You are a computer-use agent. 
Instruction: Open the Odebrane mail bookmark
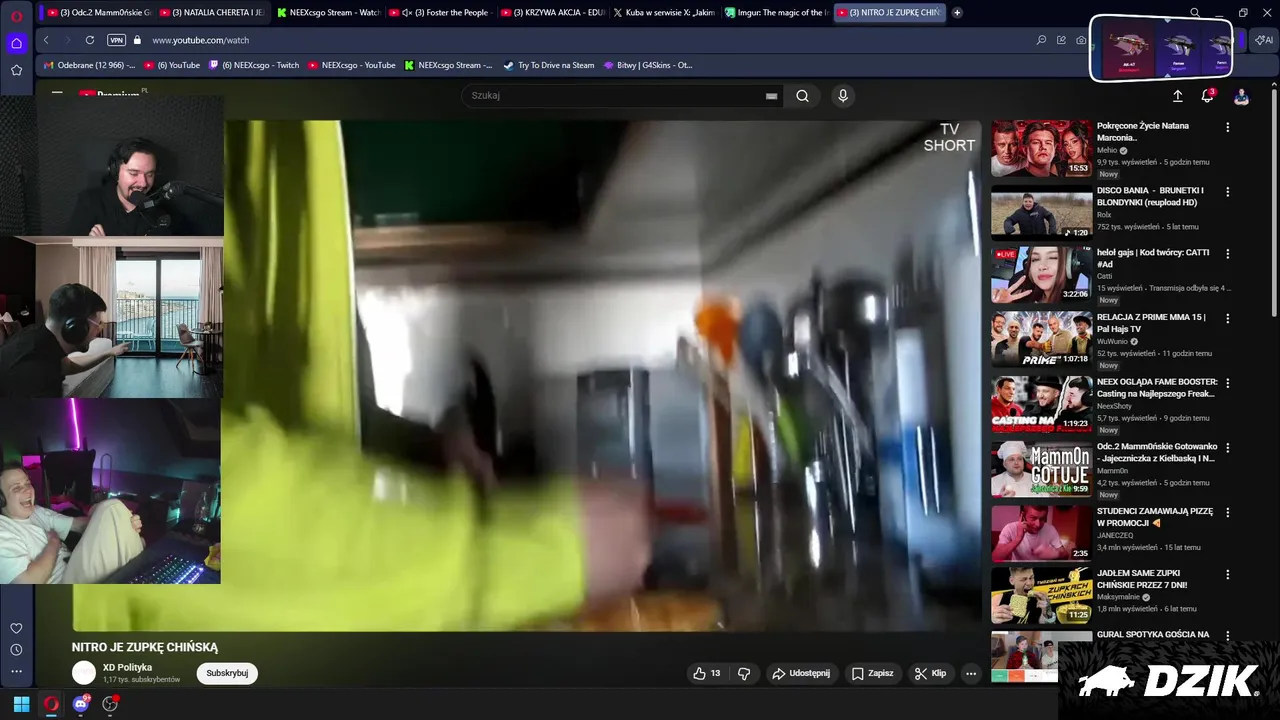pyautogui.click(x=89, y=65)
